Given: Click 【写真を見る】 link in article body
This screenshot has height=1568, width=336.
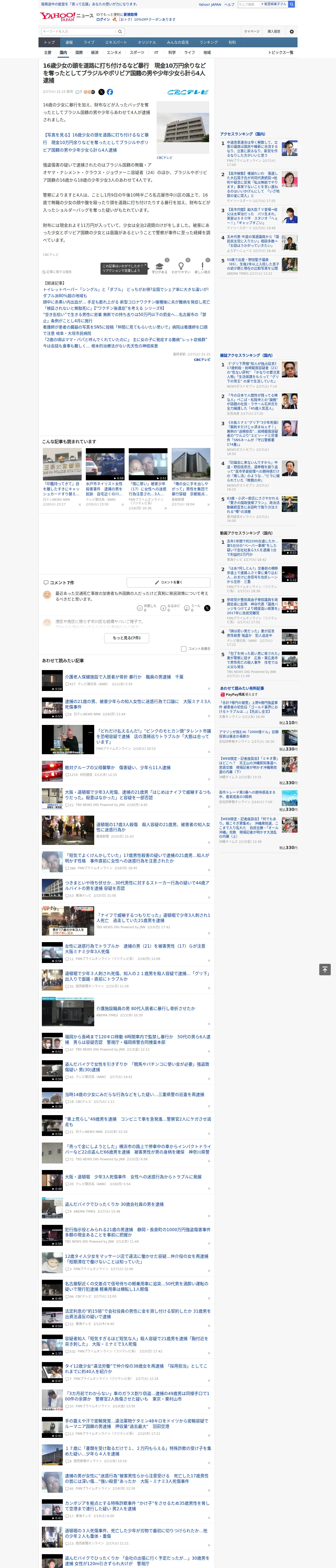Looking at the screenshot, I should pos(96,142).
